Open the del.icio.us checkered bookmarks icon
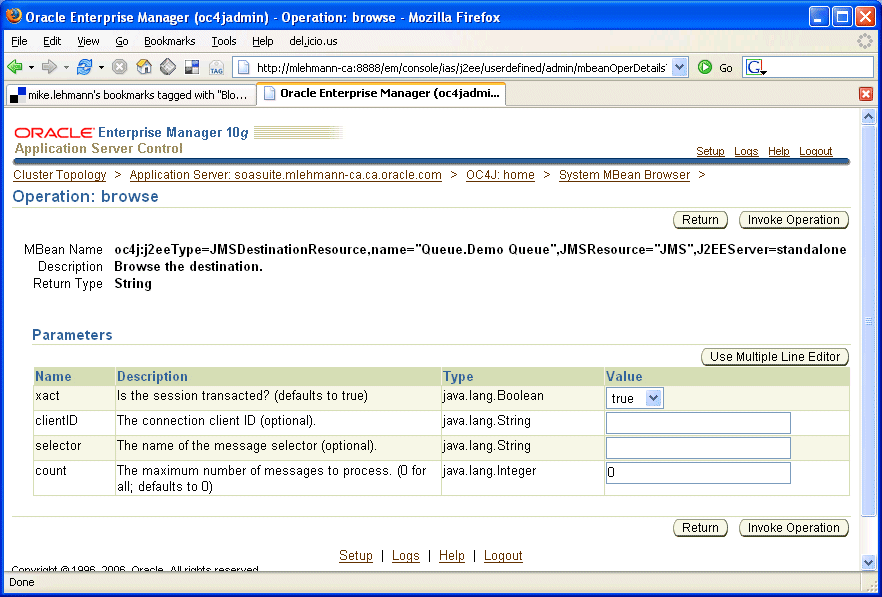This screenshot has width=882, height=597. (x=192, y=68)
